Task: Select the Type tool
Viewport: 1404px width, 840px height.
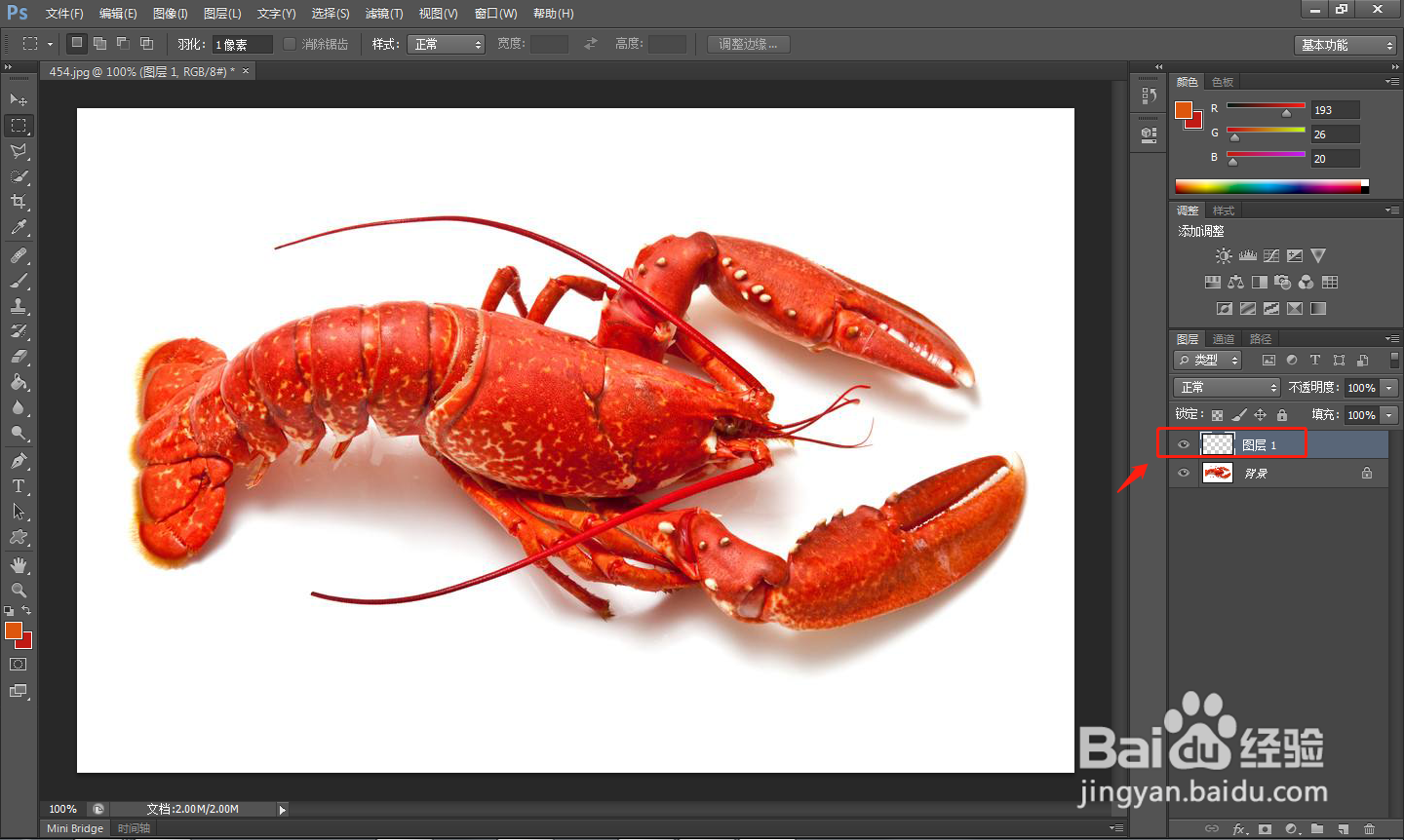Action: (x=19, y=486)
